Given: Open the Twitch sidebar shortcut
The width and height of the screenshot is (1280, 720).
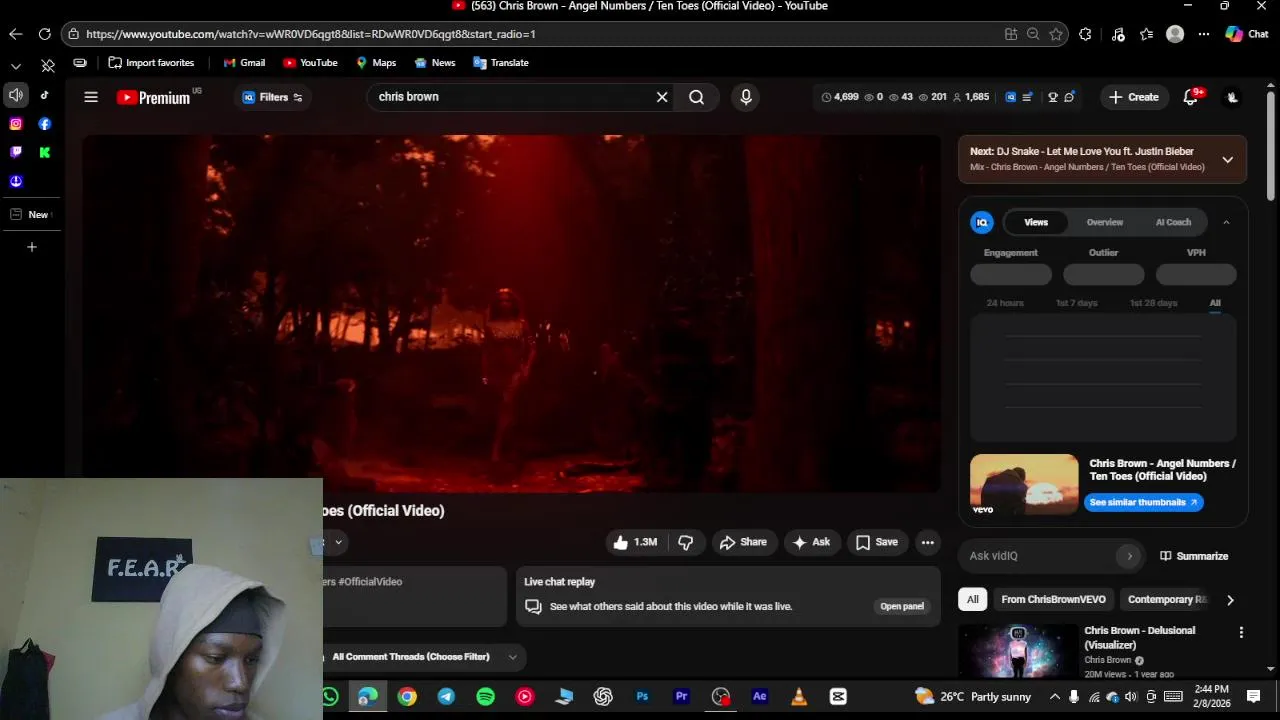Looking at the screenshot, I should pyautogui.click(x=16, y=152).
